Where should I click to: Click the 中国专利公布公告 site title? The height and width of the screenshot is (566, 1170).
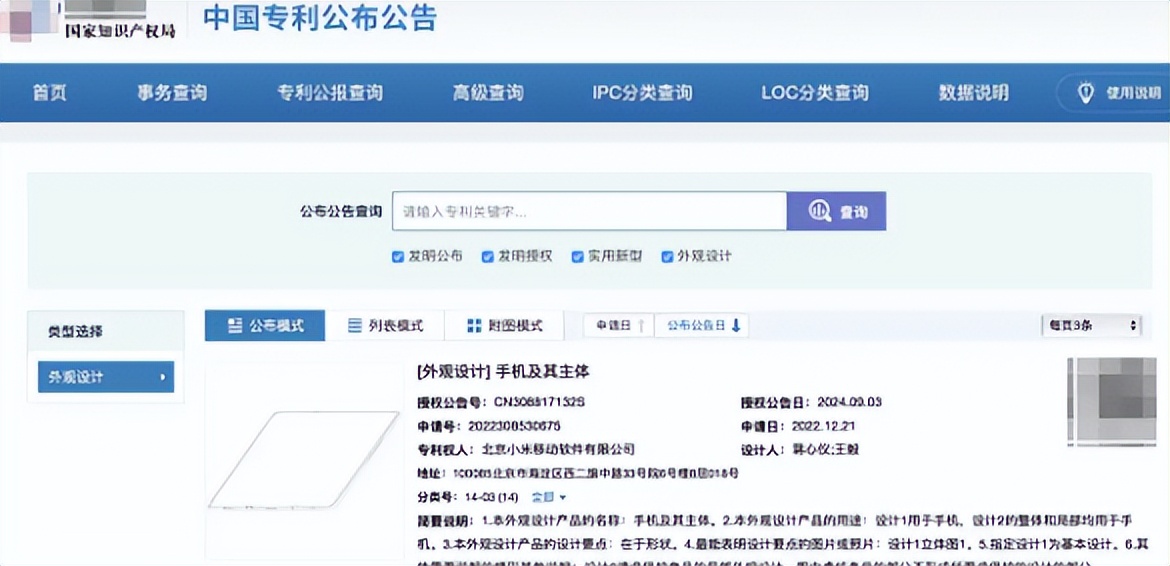point(320,17)
